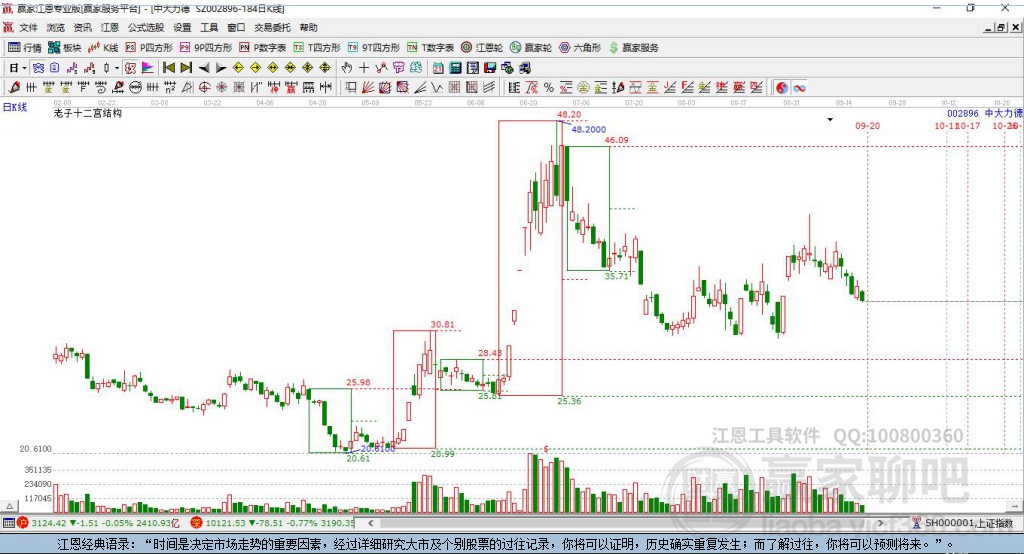Open the 窗口 menu
1024x554 pixels.
click(x=236, y=27)
